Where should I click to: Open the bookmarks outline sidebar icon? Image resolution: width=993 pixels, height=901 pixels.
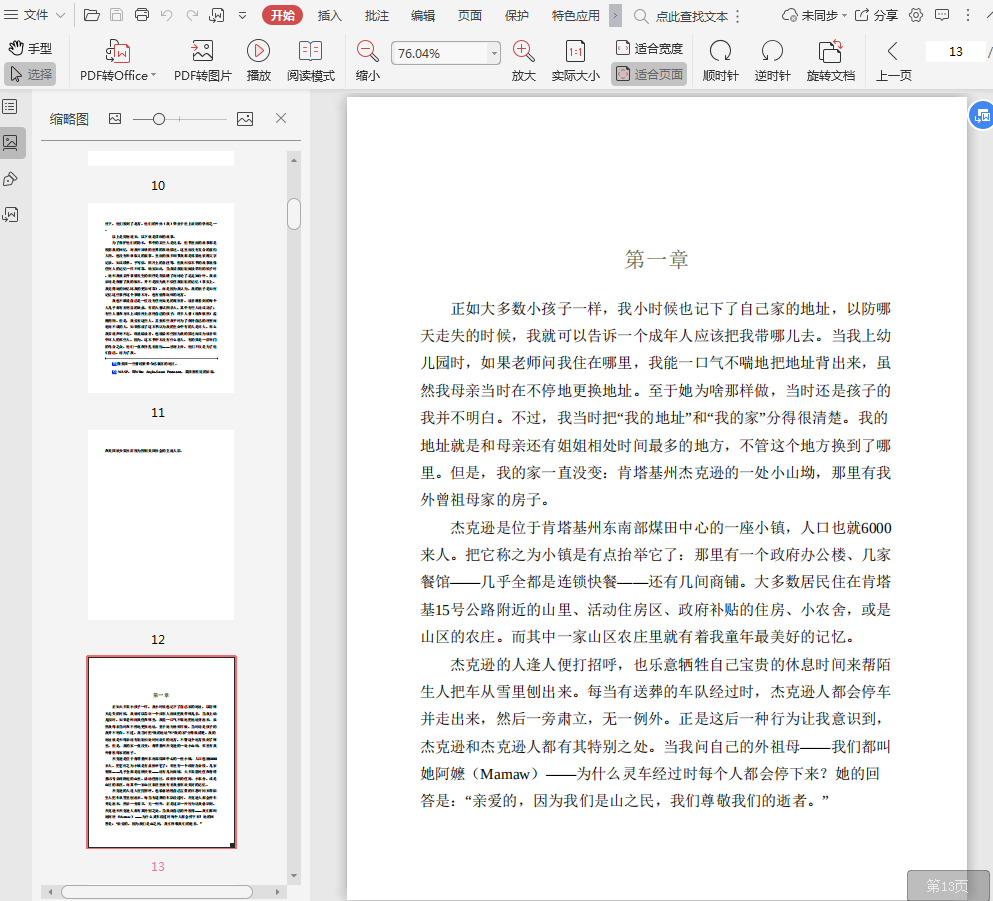[x=10, y=106]
